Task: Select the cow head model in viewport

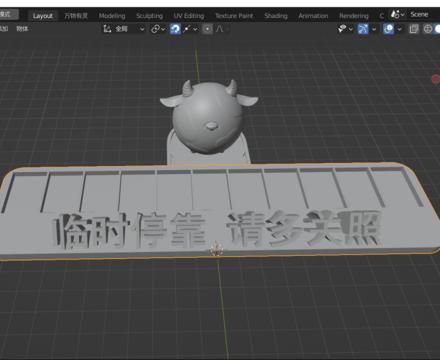Action: (x=208, y=115)
